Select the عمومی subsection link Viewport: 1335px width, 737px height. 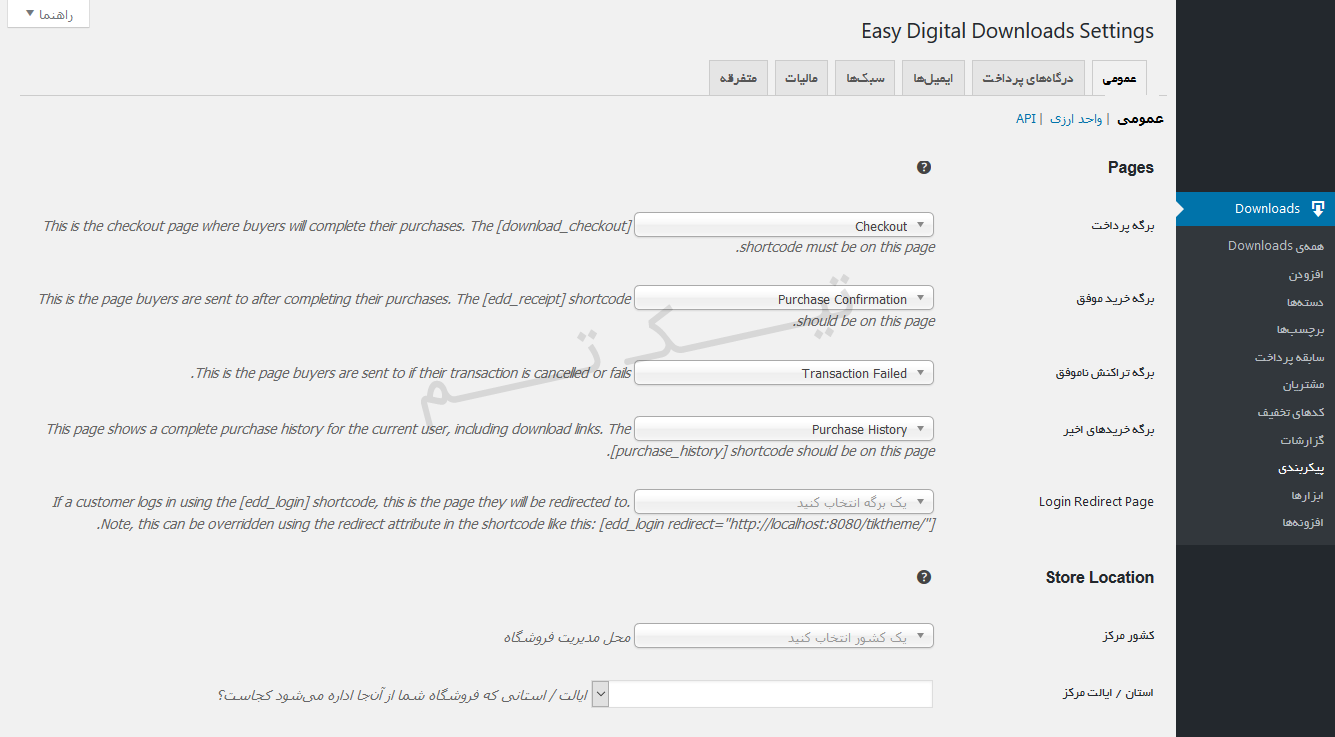point(1140,118)
